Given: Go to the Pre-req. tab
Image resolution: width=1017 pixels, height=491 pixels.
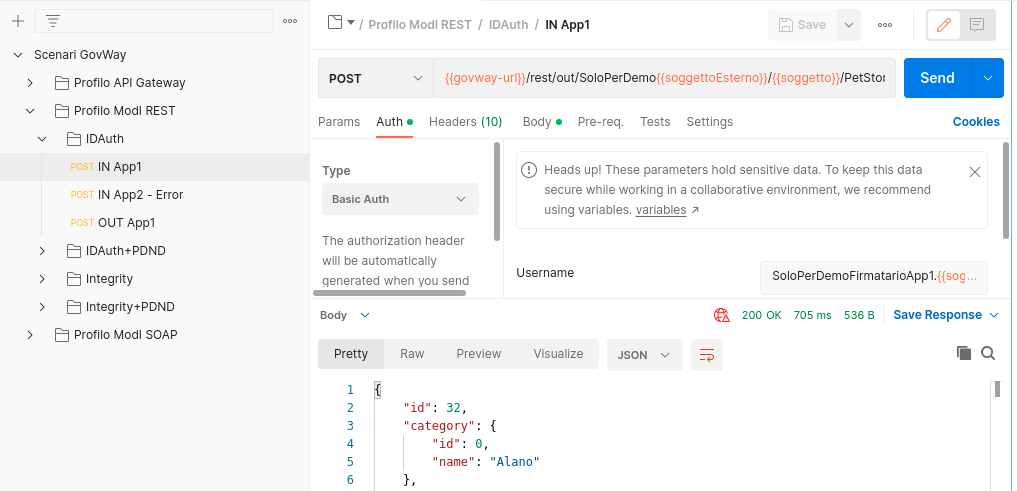Looking at the screenshot, I should [x=601, y=122].
